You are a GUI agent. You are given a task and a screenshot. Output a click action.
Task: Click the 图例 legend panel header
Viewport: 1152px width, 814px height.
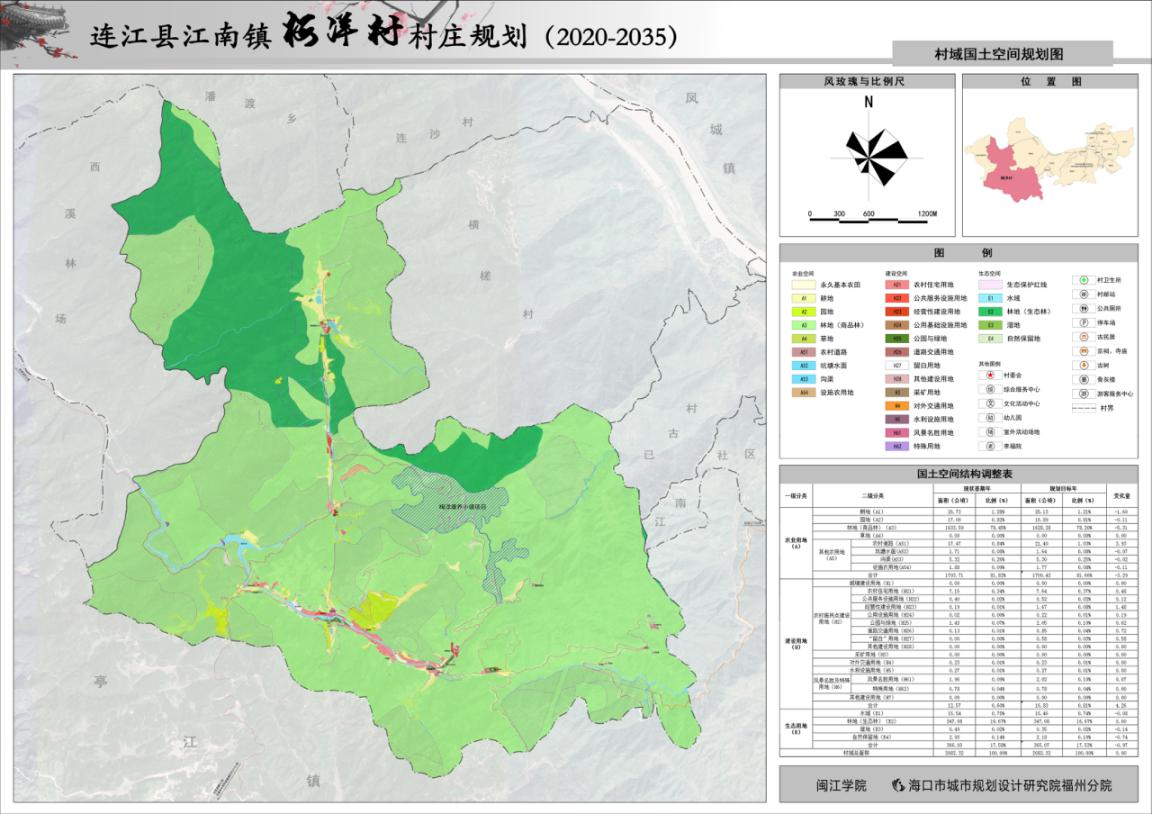[x=958, y=253]
